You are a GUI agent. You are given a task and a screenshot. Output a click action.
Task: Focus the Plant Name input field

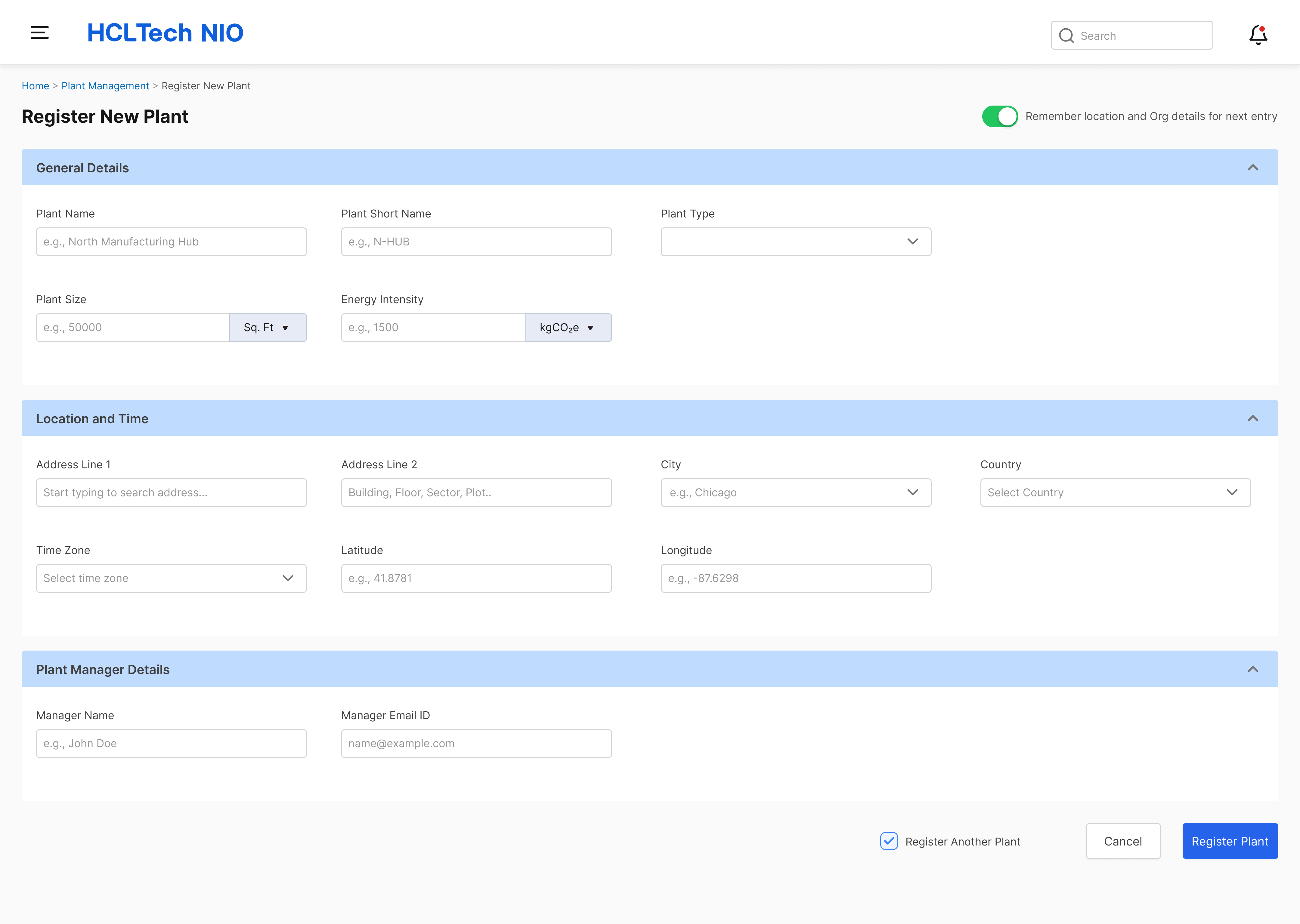pyautogui.click(x=171, y=242)
